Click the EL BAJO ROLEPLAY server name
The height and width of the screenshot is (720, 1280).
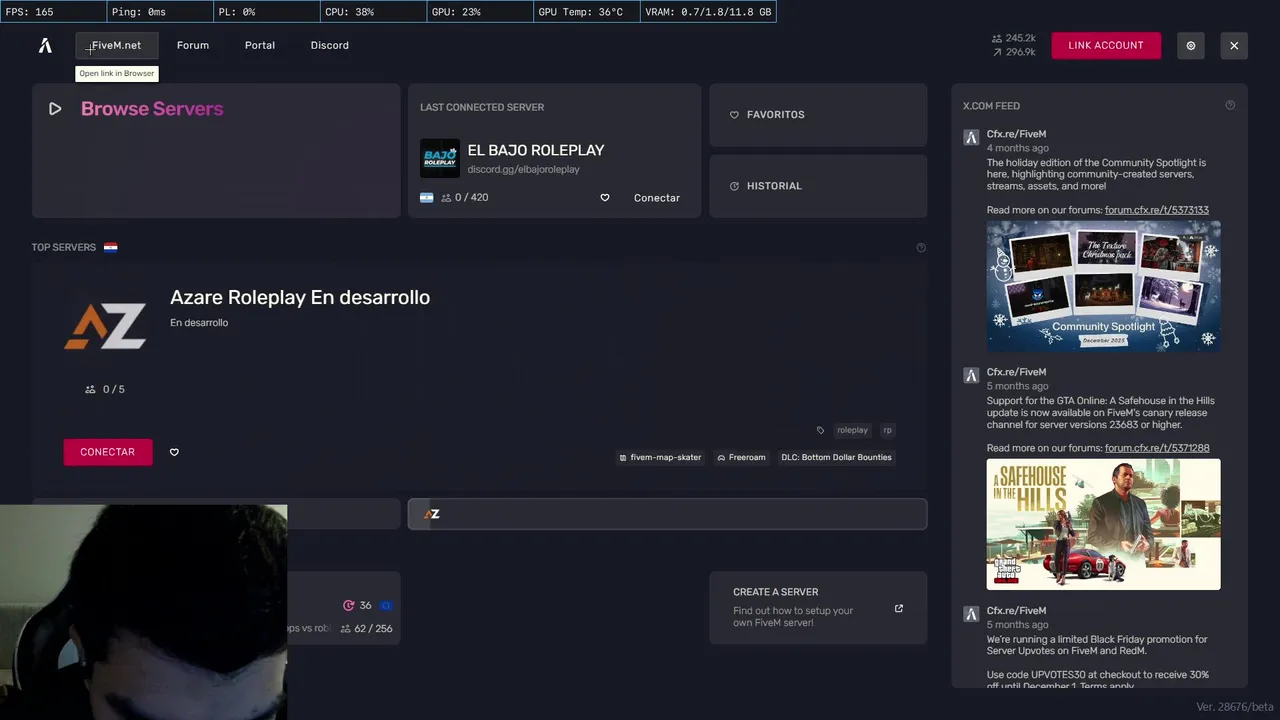click(536, 150)
